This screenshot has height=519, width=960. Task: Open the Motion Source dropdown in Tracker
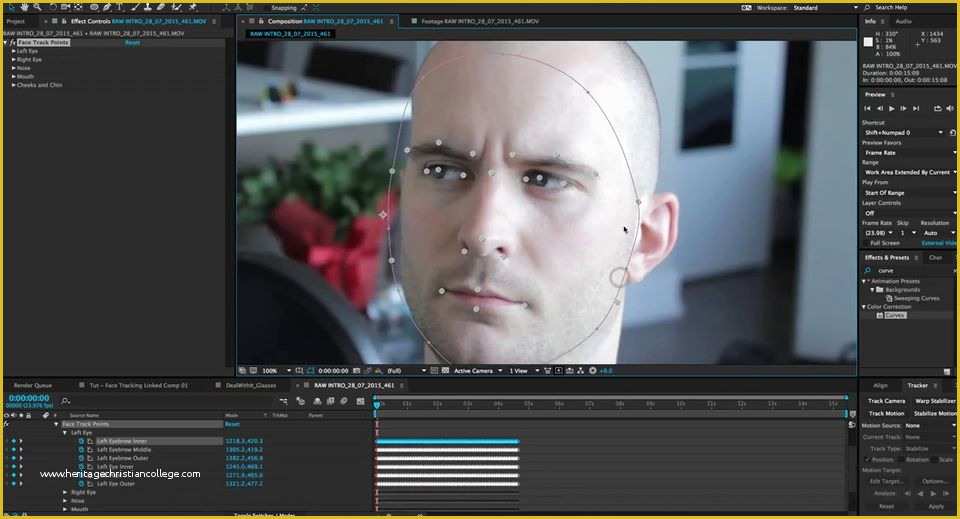click(x=931, y=425)
